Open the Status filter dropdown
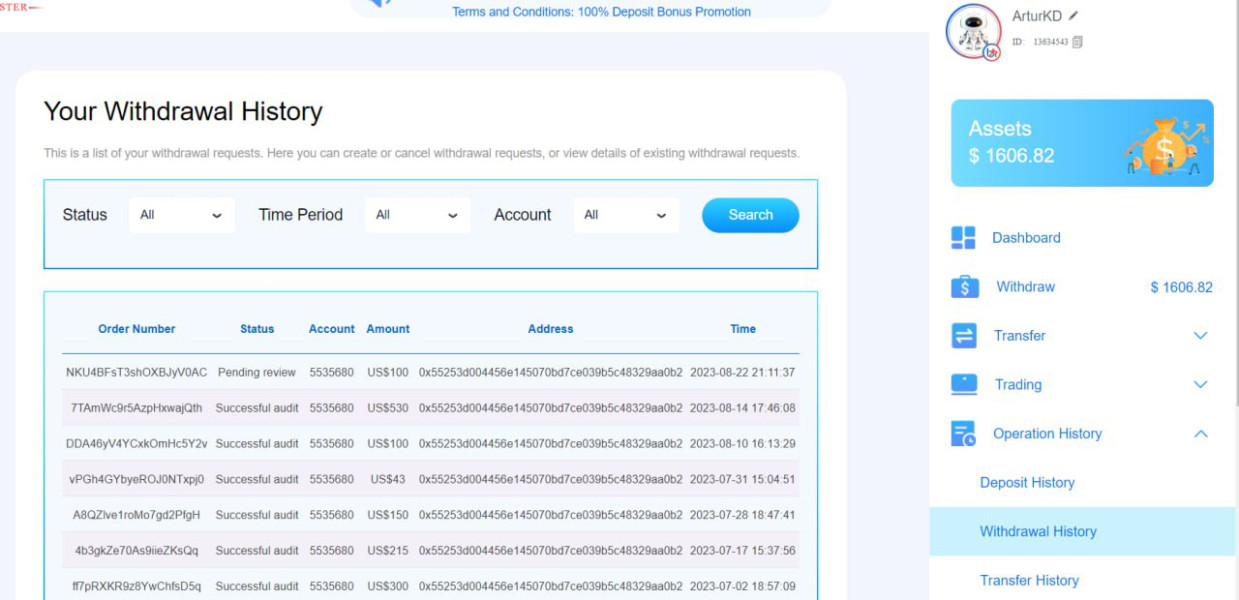This screenshot has height=600, width=1239. [x=181, y=215]
